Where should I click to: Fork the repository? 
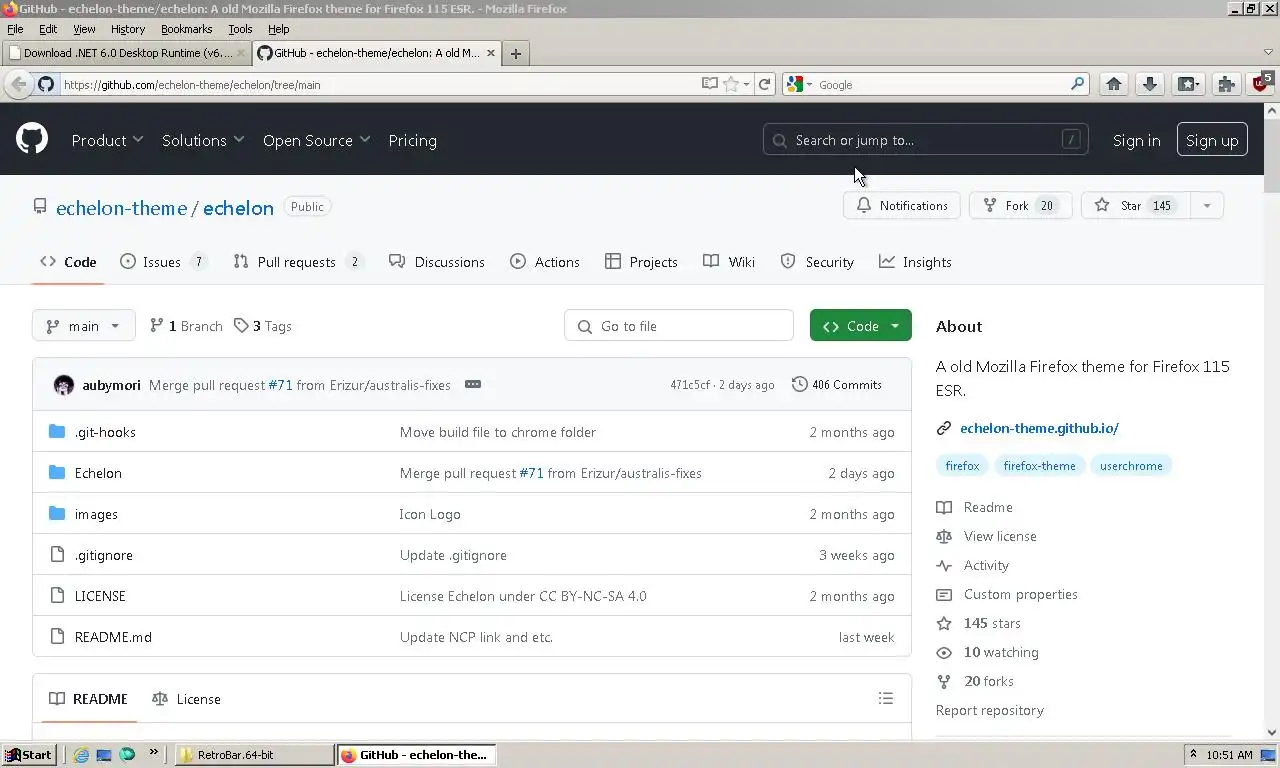[x=1020, y=206]
